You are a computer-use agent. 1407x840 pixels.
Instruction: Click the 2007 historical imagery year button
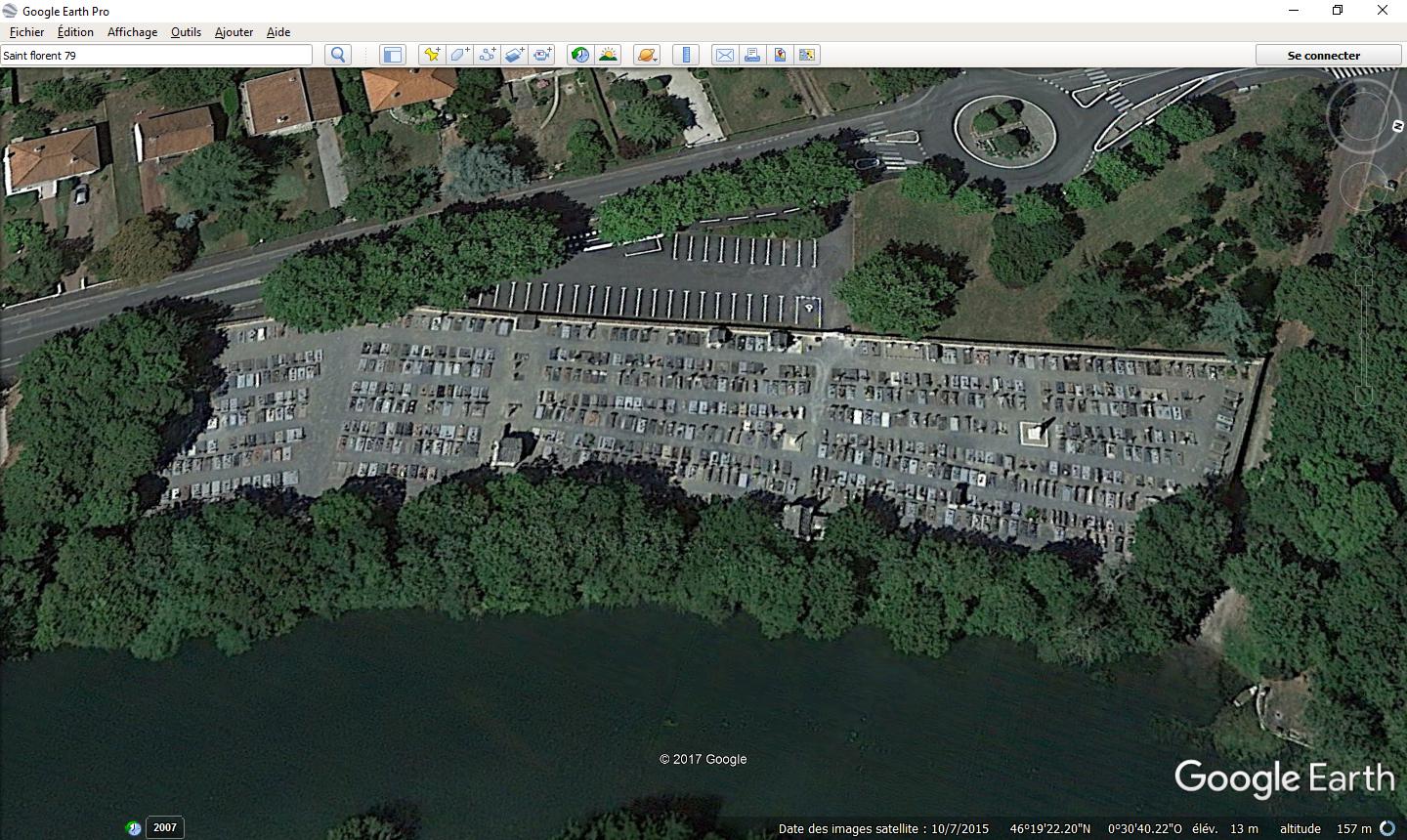pos(165,827)
